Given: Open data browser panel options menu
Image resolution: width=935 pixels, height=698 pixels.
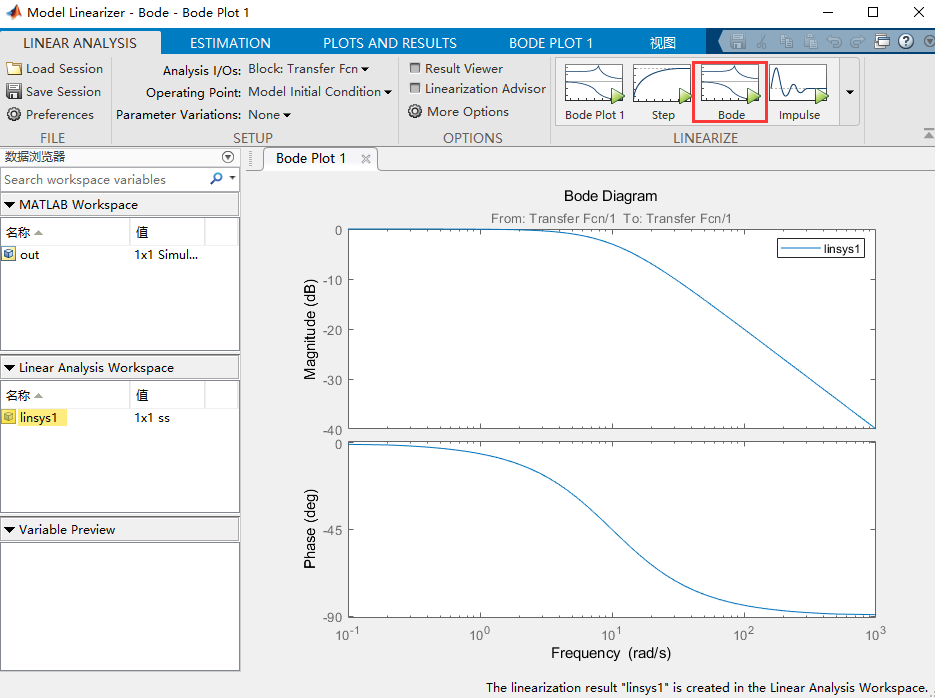Looking at the screenshot, I should coord(228,157).
